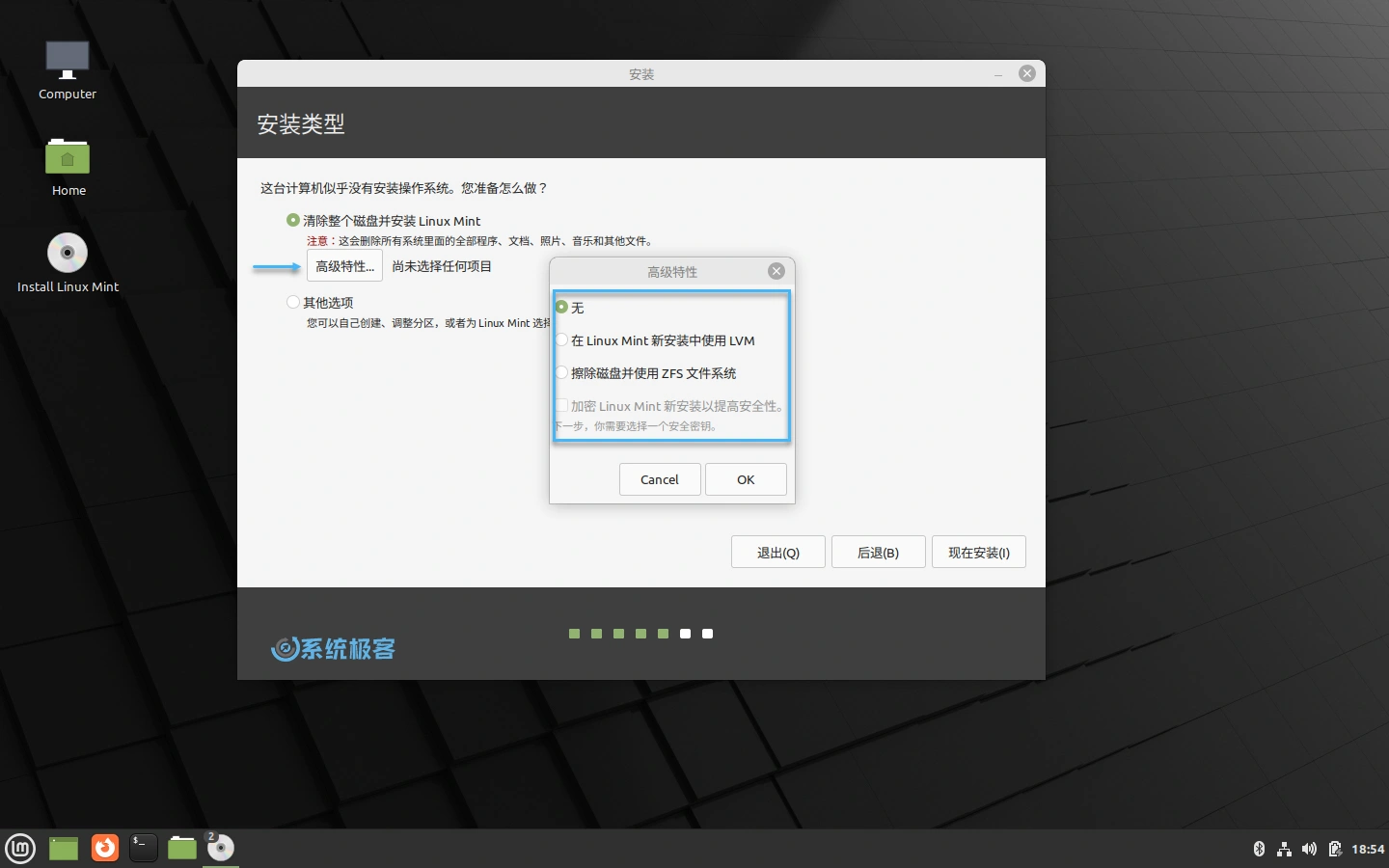
Task: Open the clock showing 18:54
Action: point(1368,849)
